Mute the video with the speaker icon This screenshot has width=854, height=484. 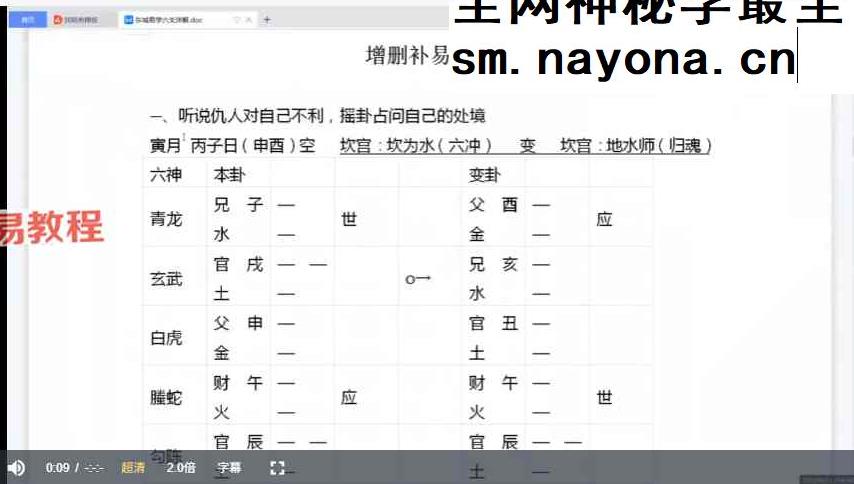coord(16,468)
